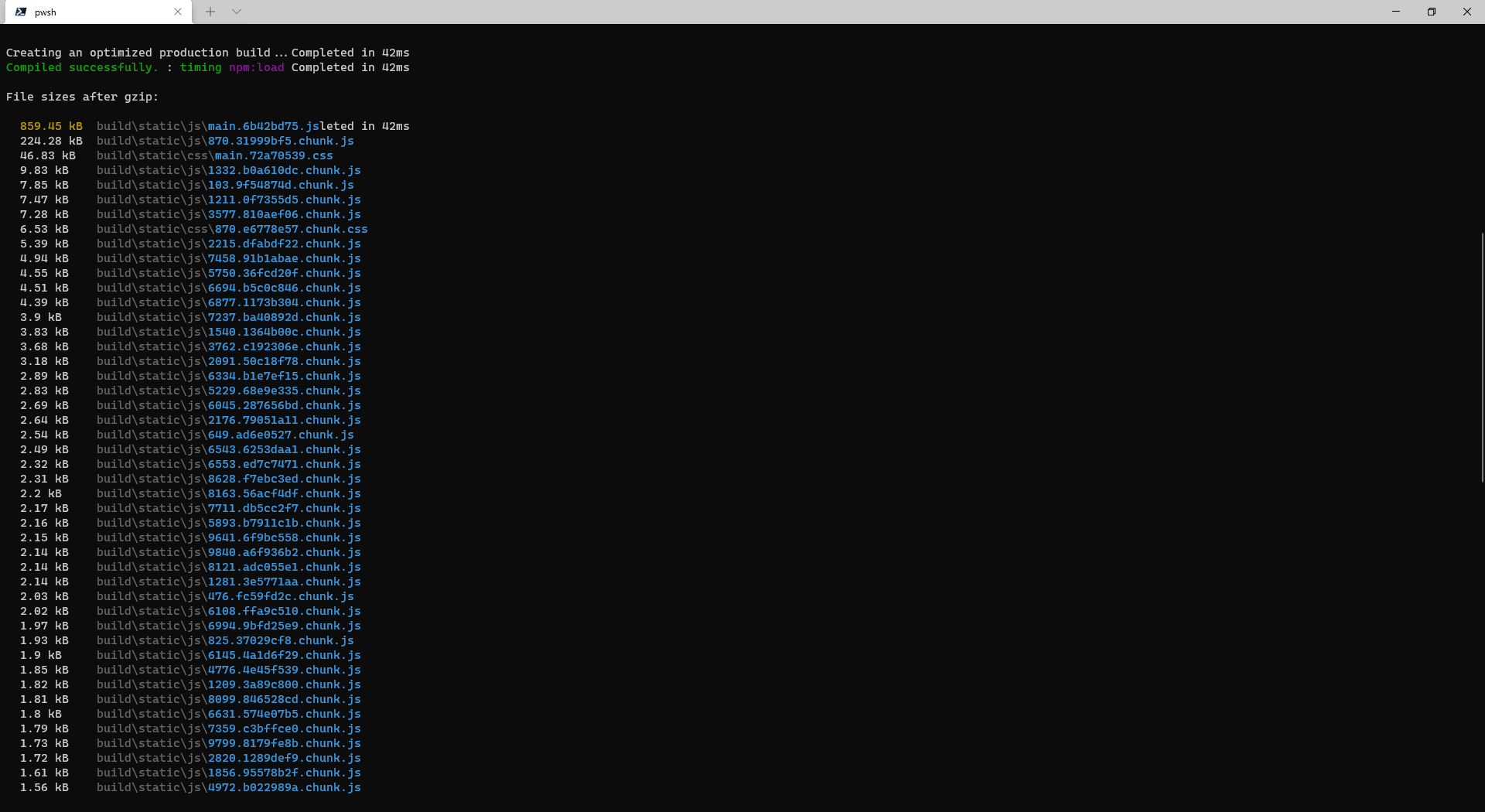Click the 859.45 kB size value
The width and height of the screenshot is (1485, 812).
51,126
